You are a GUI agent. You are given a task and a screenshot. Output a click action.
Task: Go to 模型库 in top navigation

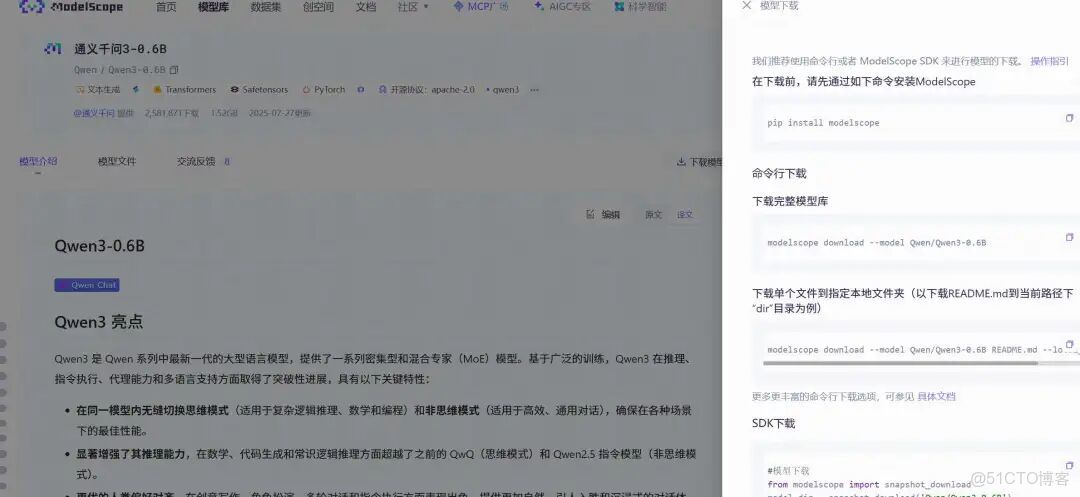click(214, 8)
